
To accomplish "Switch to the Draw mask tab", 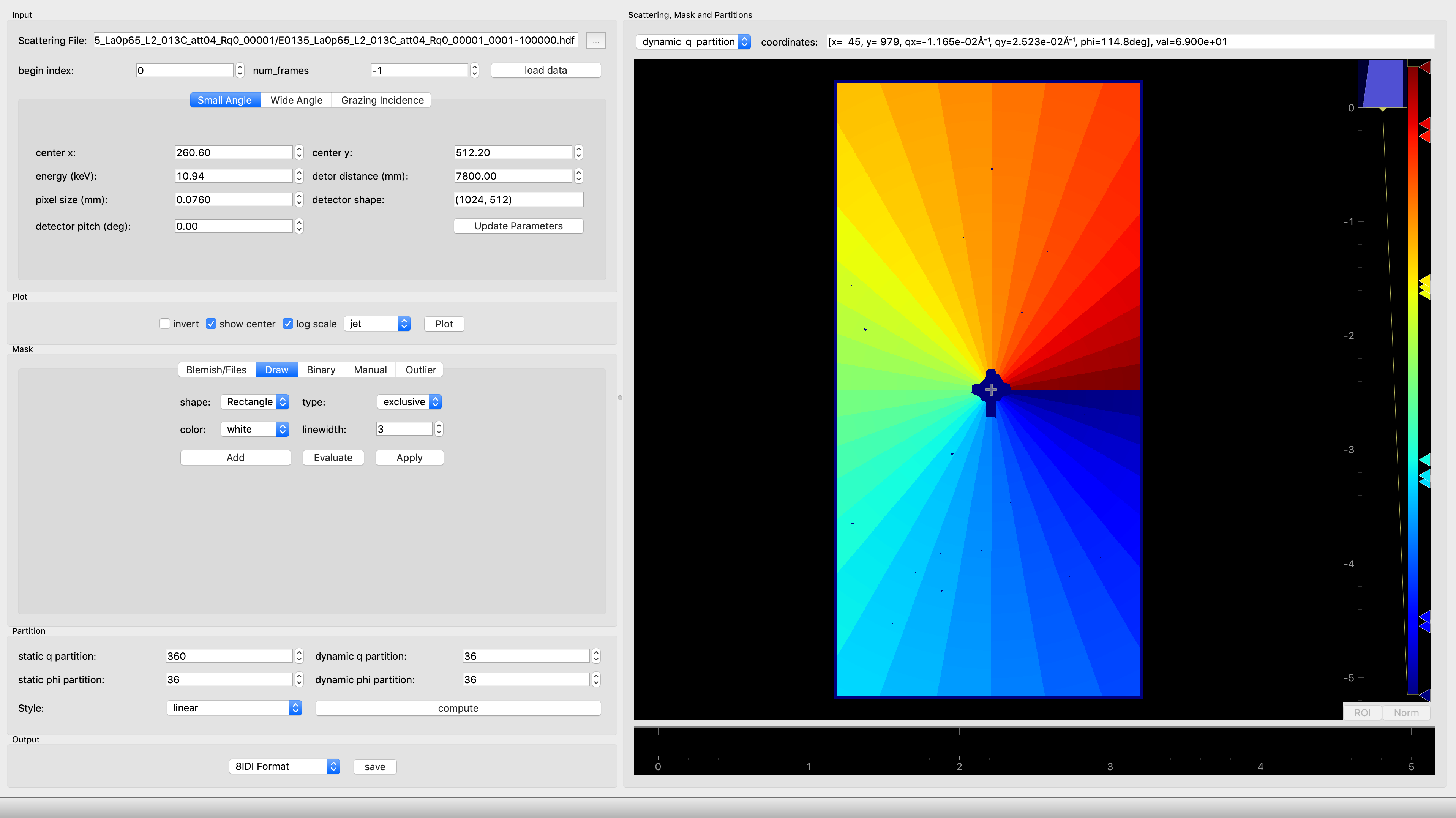I will [x=276, y=369].
